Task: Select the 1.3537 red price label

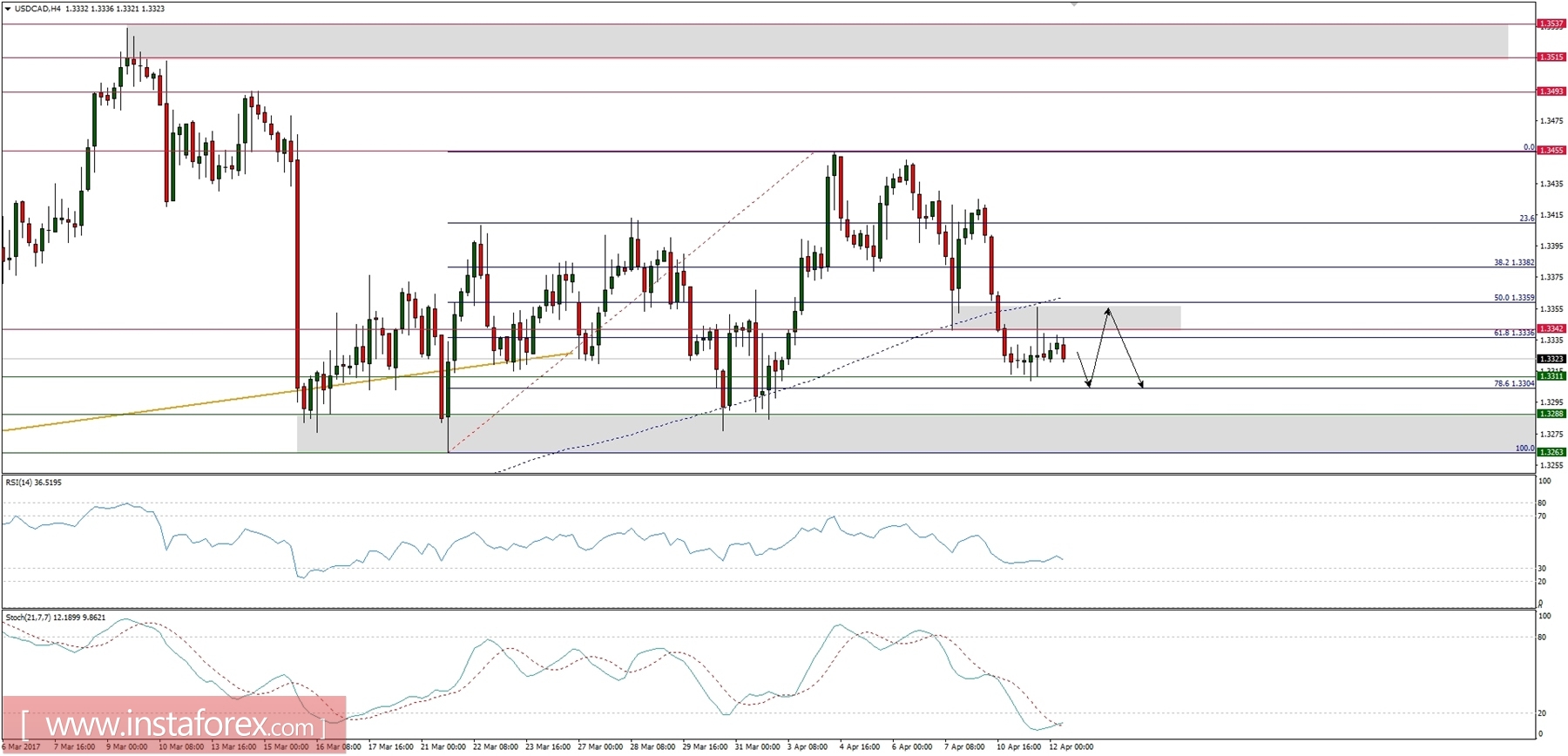Action: [1551, 24]
